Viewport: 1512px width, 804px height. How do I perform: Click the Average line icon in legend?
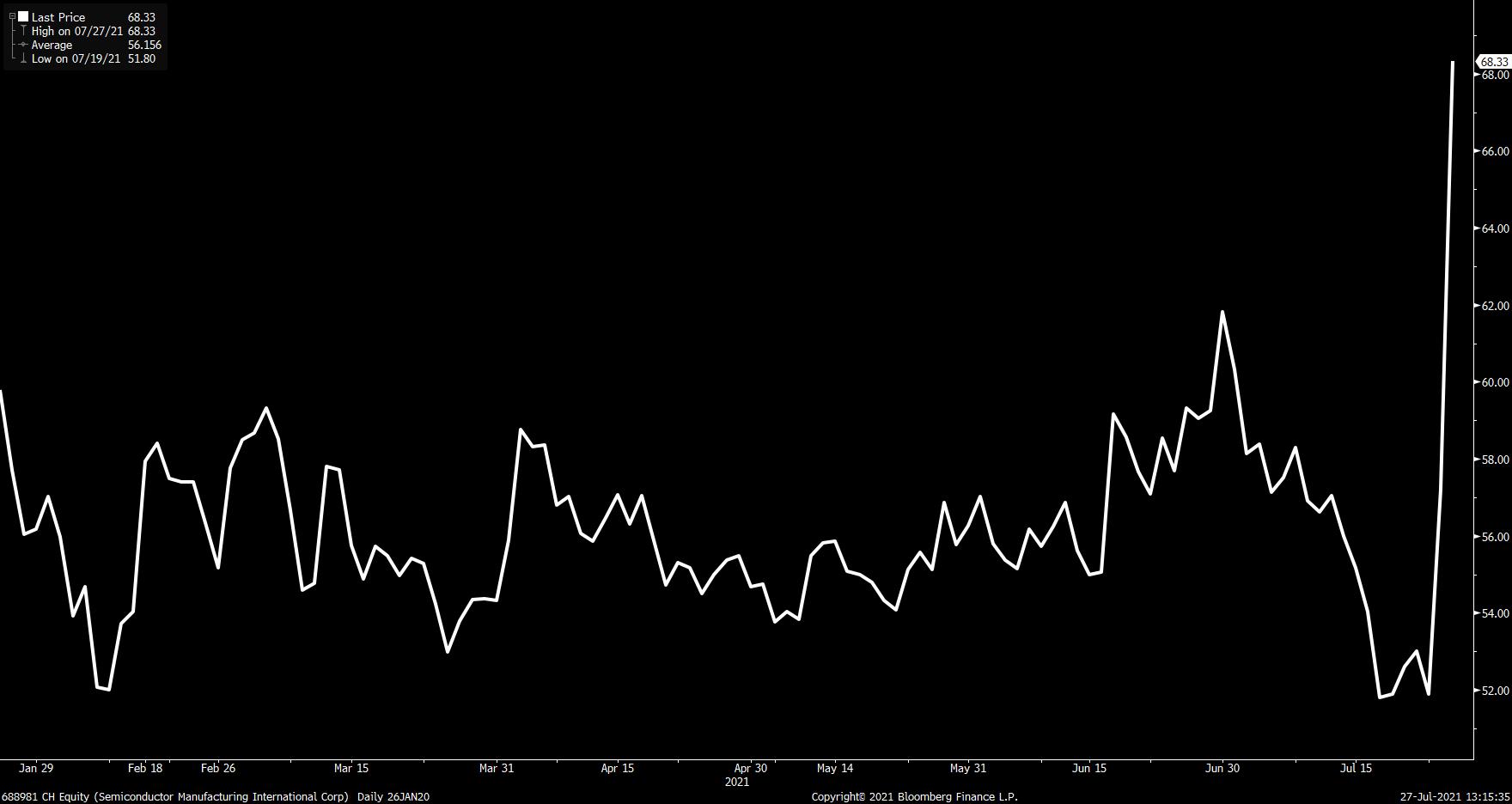23,45
